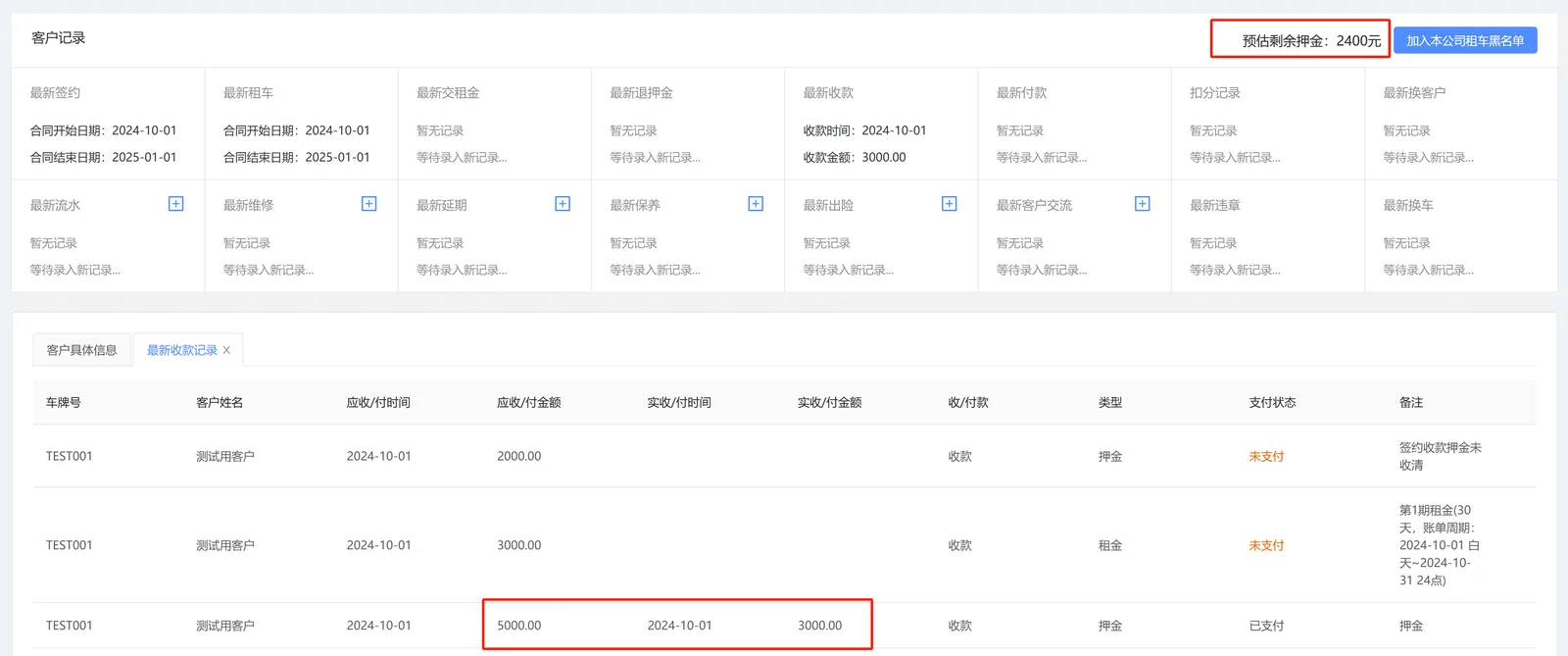Image resolution: width=1568 pixels, height=656 pixels.
Task: Click the 应收/付时间 column header
Action: pyautogui.click(x=378, y=402)
